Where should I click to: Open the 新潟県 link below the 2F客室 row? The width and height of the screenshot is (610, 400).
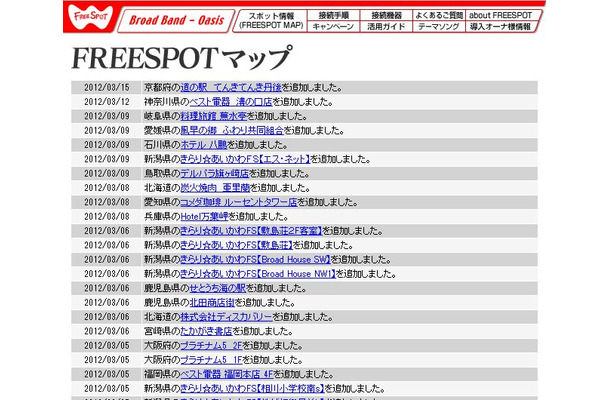(236, 245)
